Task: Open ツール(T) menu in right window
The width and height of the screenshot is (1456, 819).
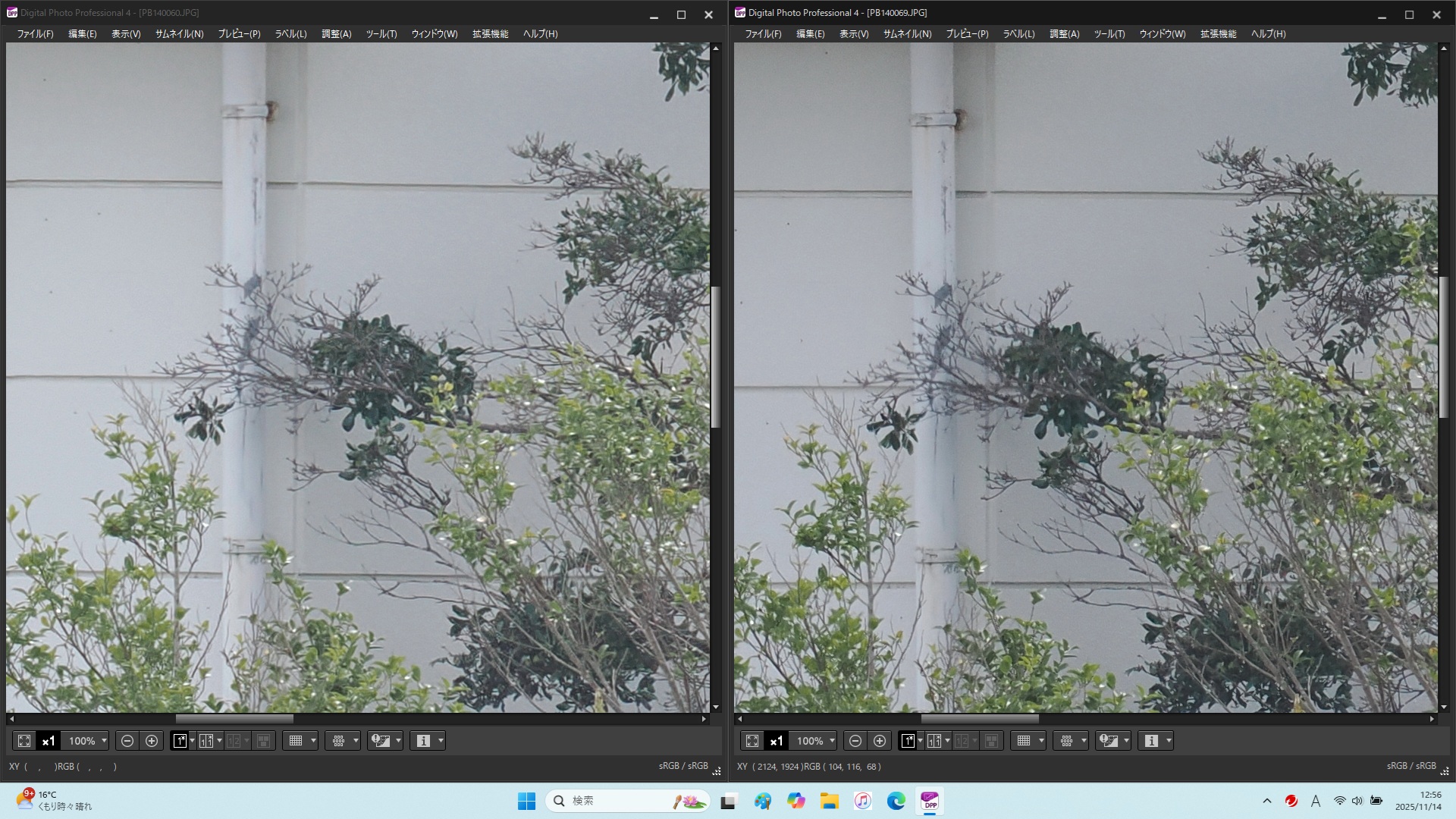Action: click(1109, 33)
